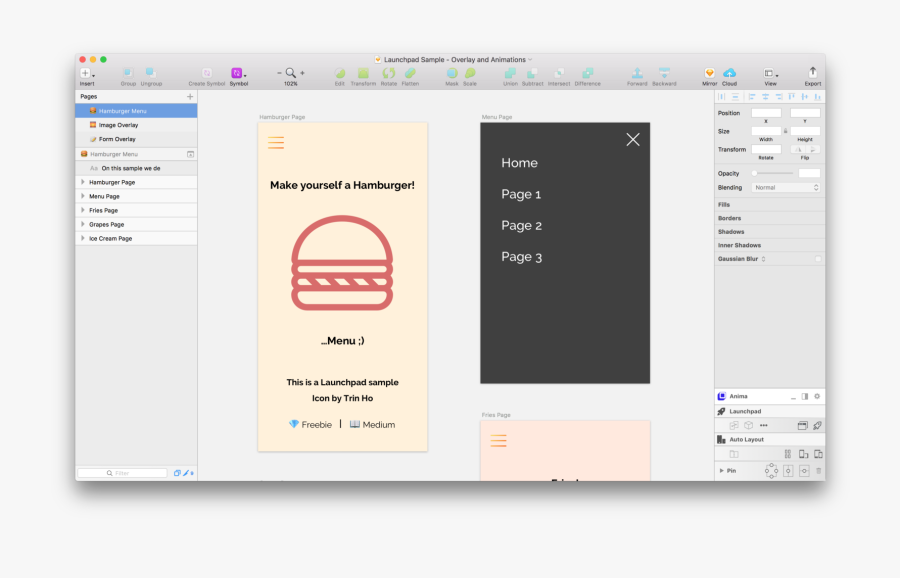Click the Launchpad browser preview icon
This screenshot has width=900, height=578.
(802, 425)
